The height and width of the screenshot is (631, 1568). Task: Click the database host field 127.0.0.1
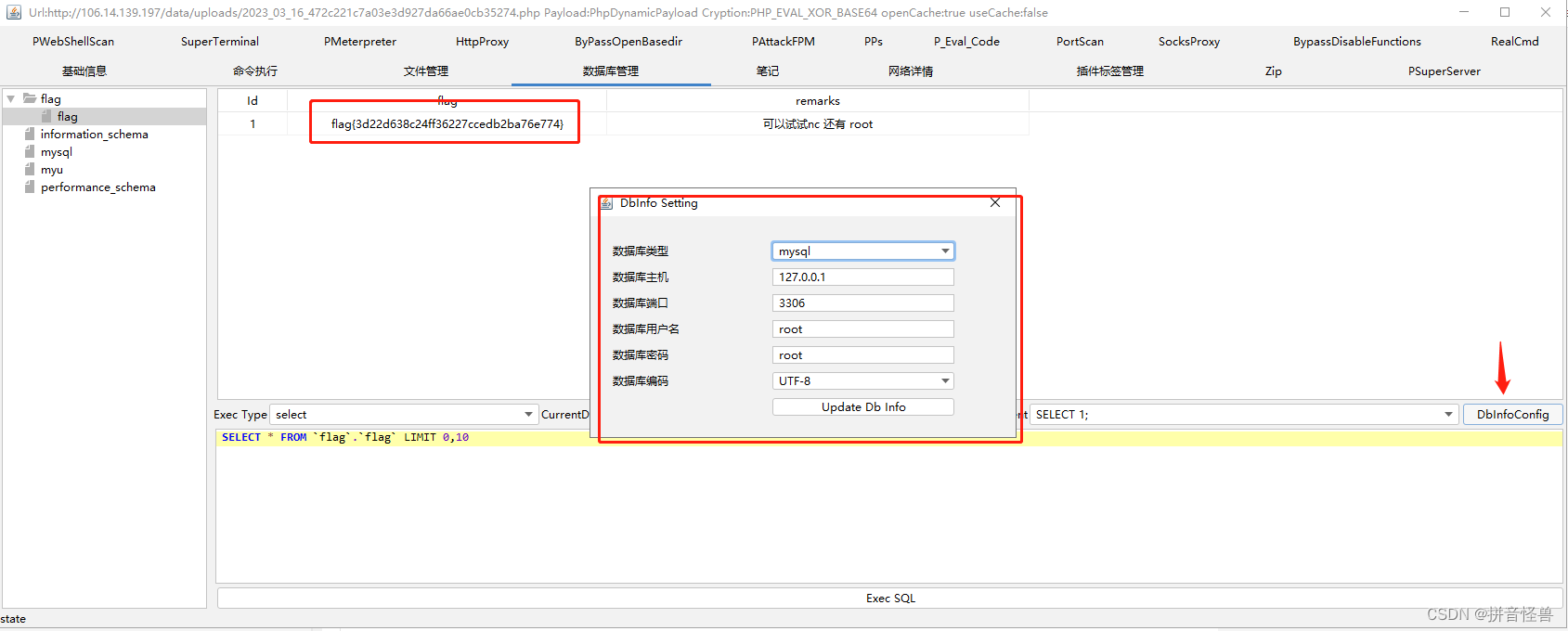click(863, 277)
